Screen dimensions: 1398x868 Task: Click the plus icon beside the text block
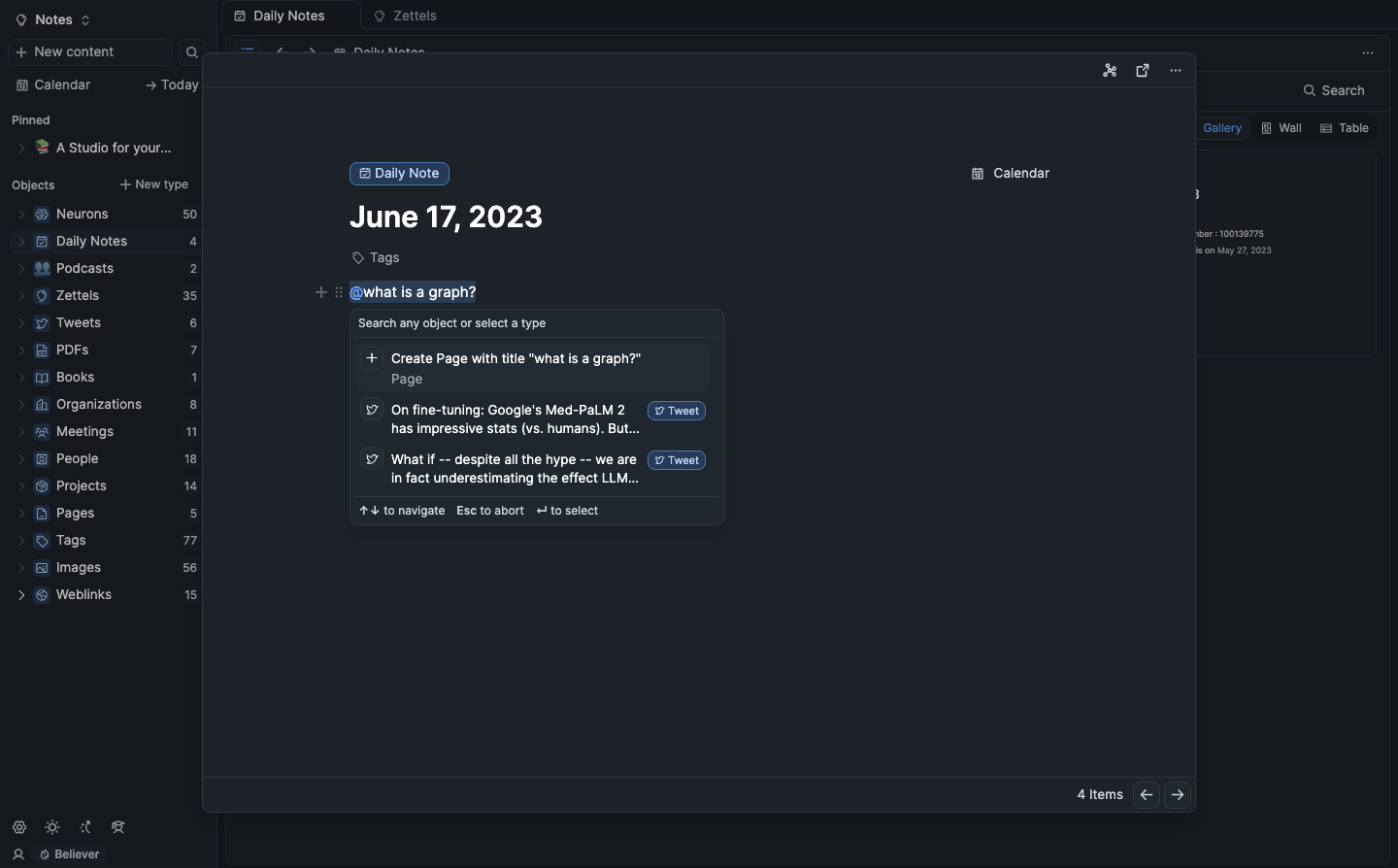pyautogui.click(x=321, y=292)
